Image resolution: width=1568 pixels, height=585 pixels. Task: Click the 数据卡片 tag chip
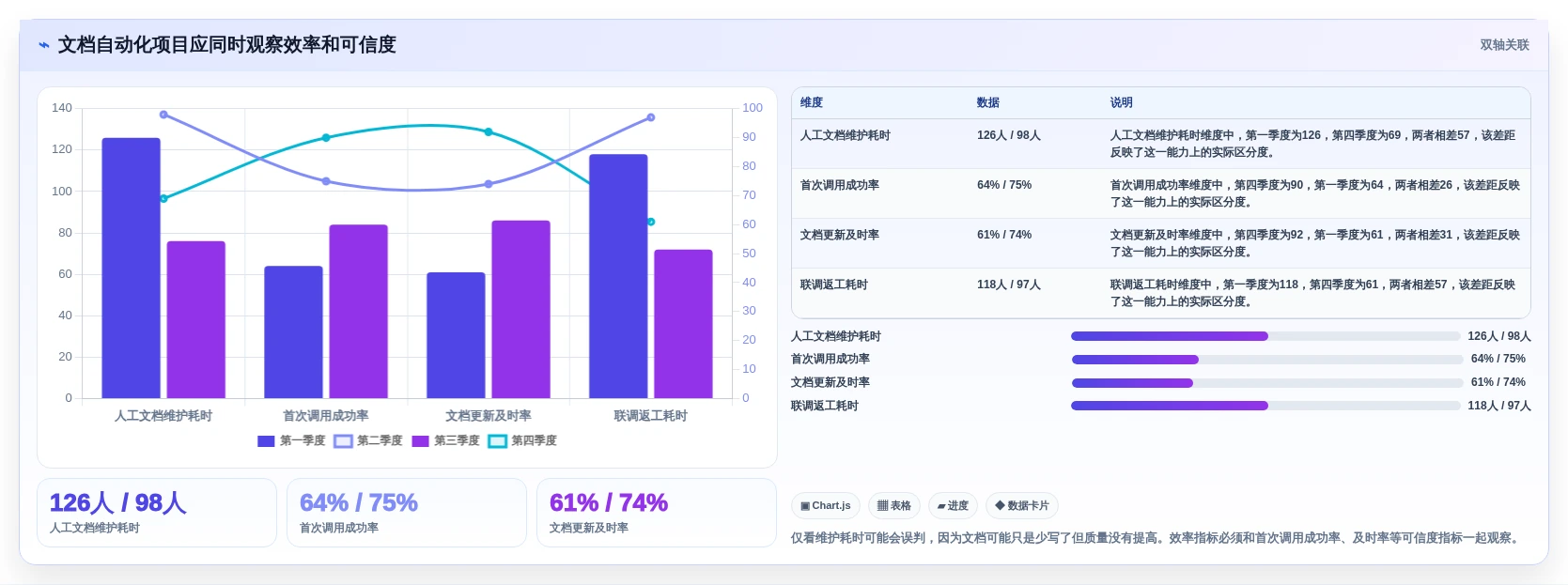tap(1022, 505)
